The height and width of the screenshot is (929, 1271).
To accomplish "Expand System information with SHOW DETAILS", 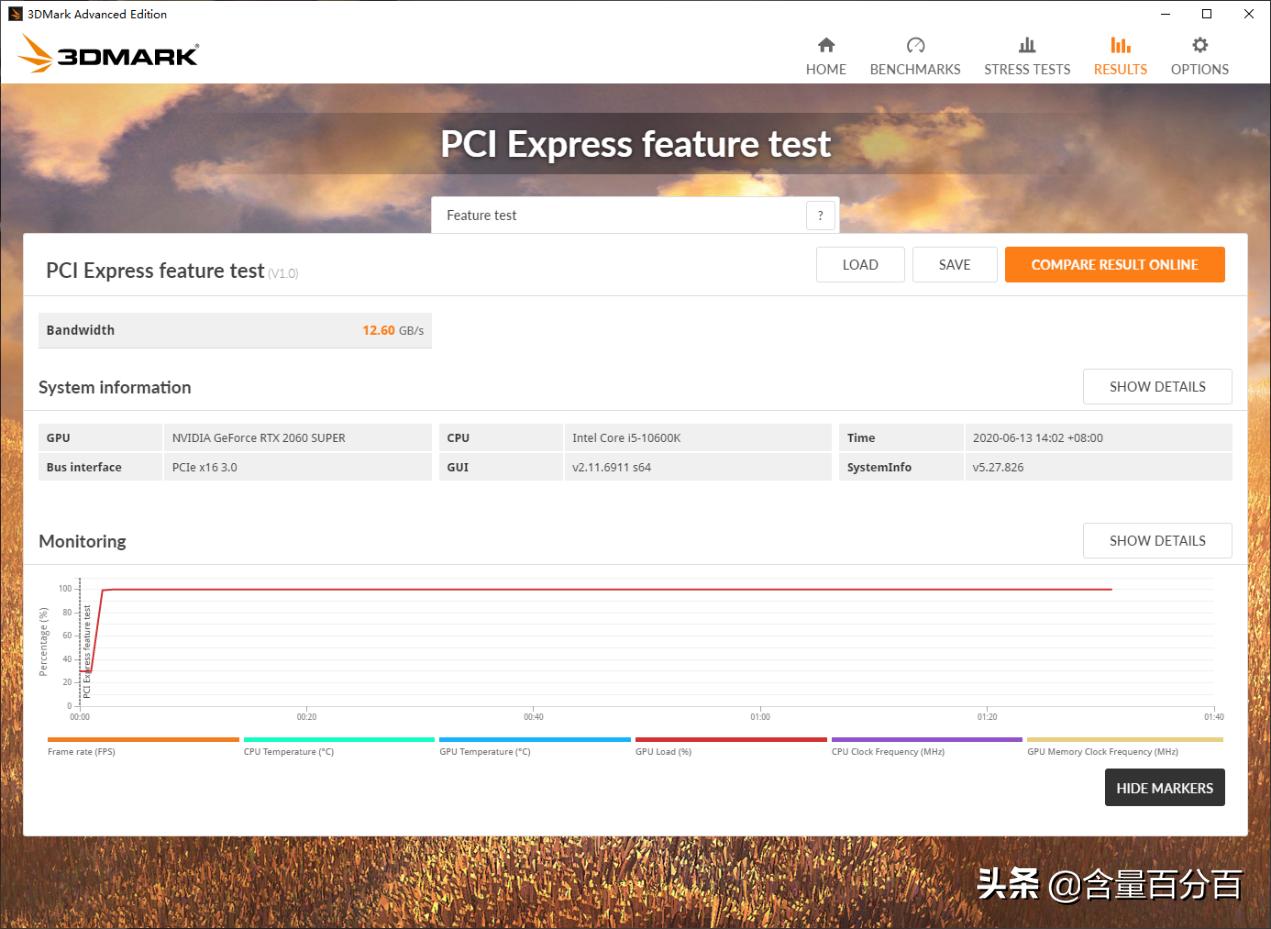I will (1157, 386).
